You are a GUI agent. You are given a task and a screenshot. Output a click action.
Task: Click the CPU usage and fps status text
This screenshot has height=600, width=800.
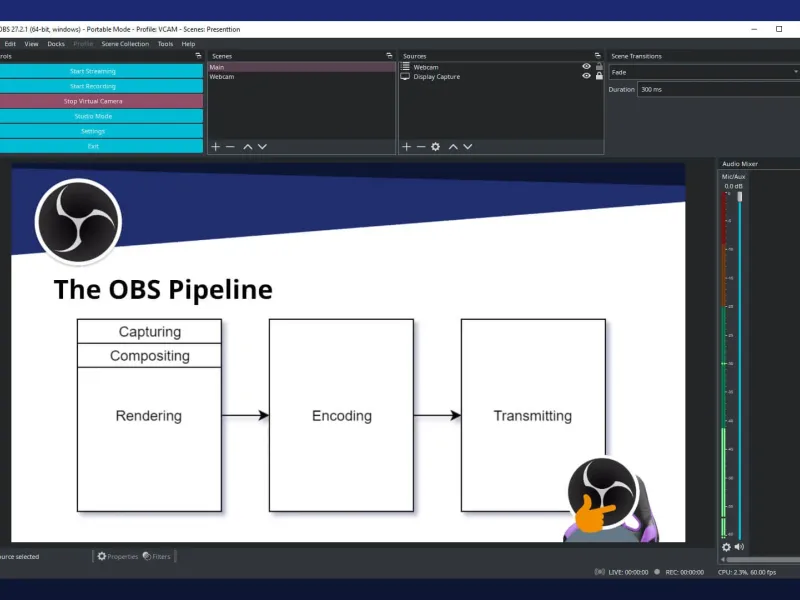click(x=747, y=572)
